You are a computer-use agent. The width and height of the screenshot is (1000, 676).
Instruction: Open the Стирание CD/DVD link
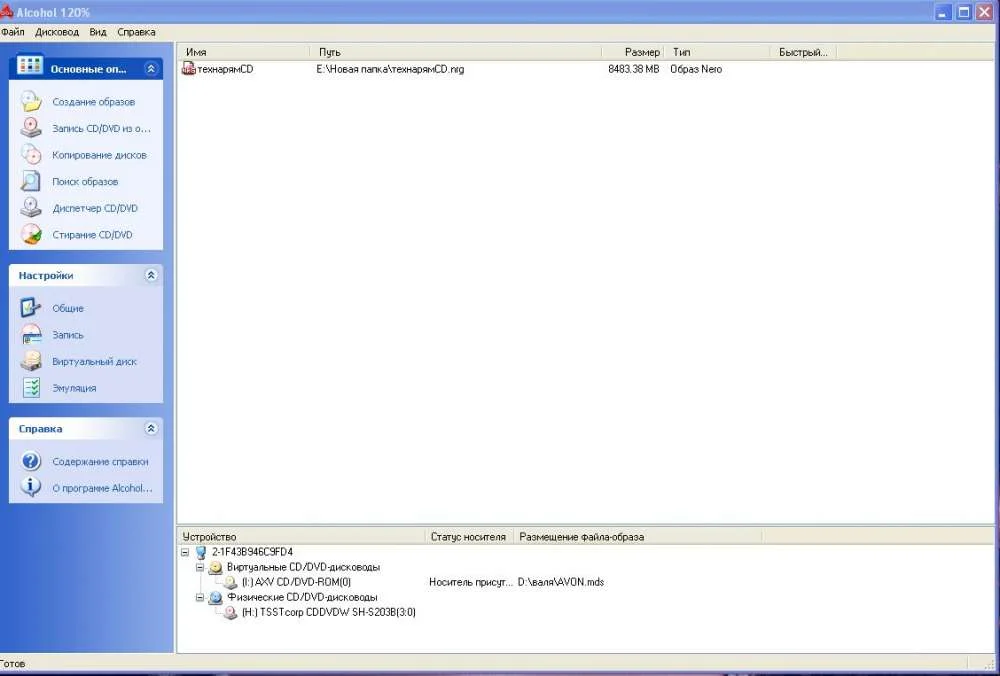click(x=92, y=235)
